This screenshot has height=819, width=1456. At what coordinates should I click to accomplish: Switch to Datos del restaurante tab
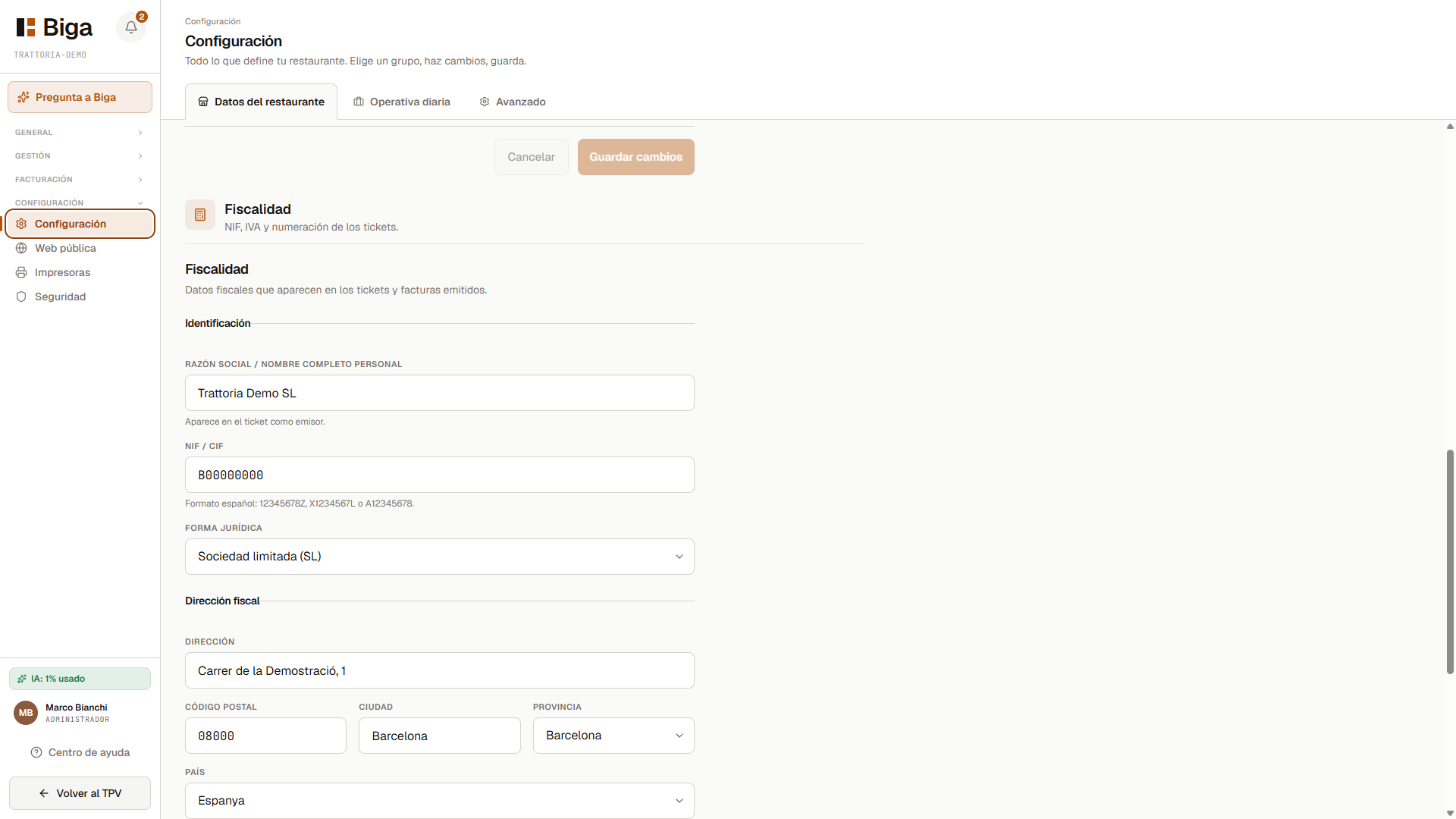pos(262,102)
